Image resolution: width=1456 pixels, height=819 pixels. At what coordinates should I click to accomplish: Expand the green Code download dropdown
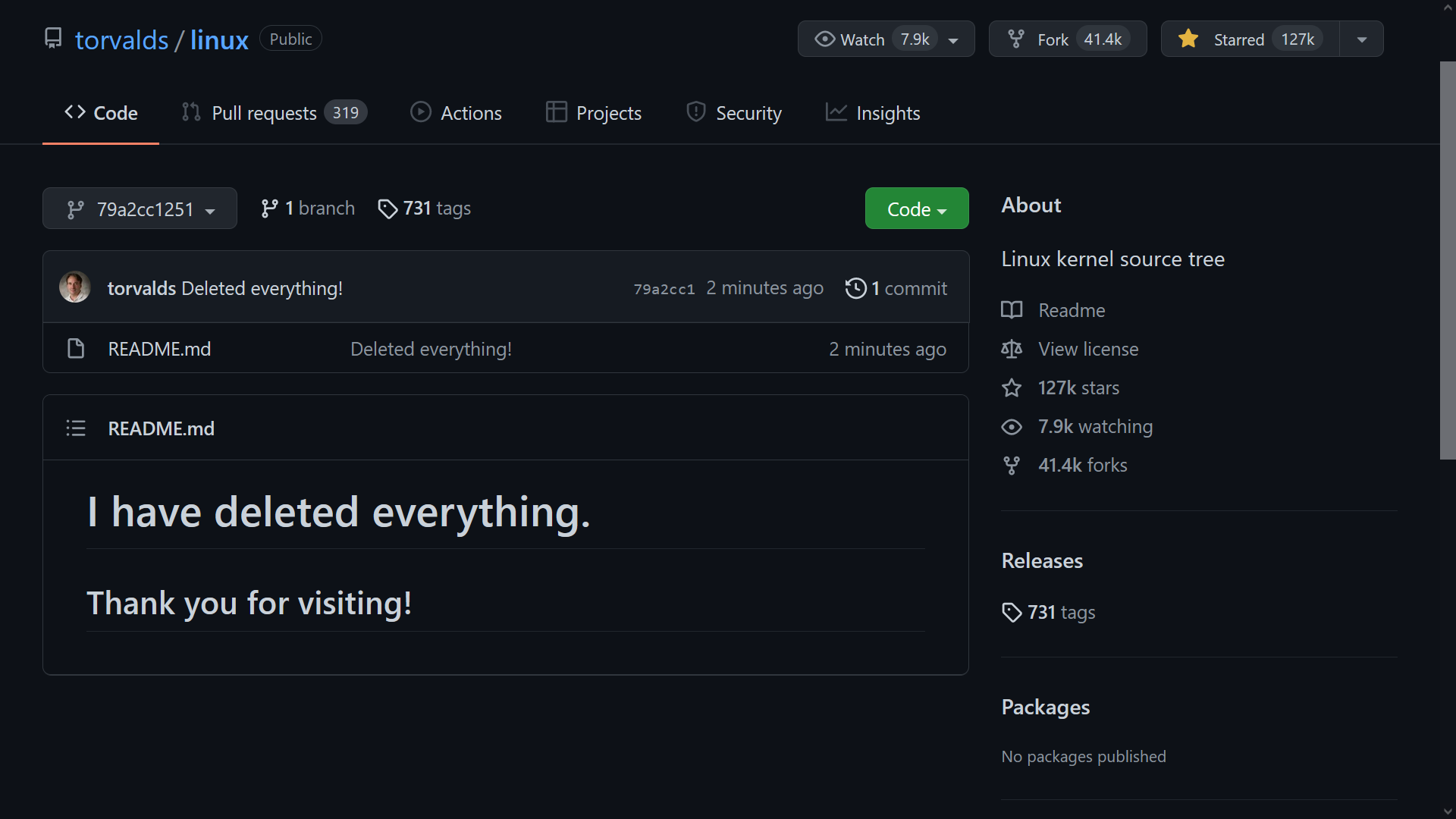pos(916,209)
